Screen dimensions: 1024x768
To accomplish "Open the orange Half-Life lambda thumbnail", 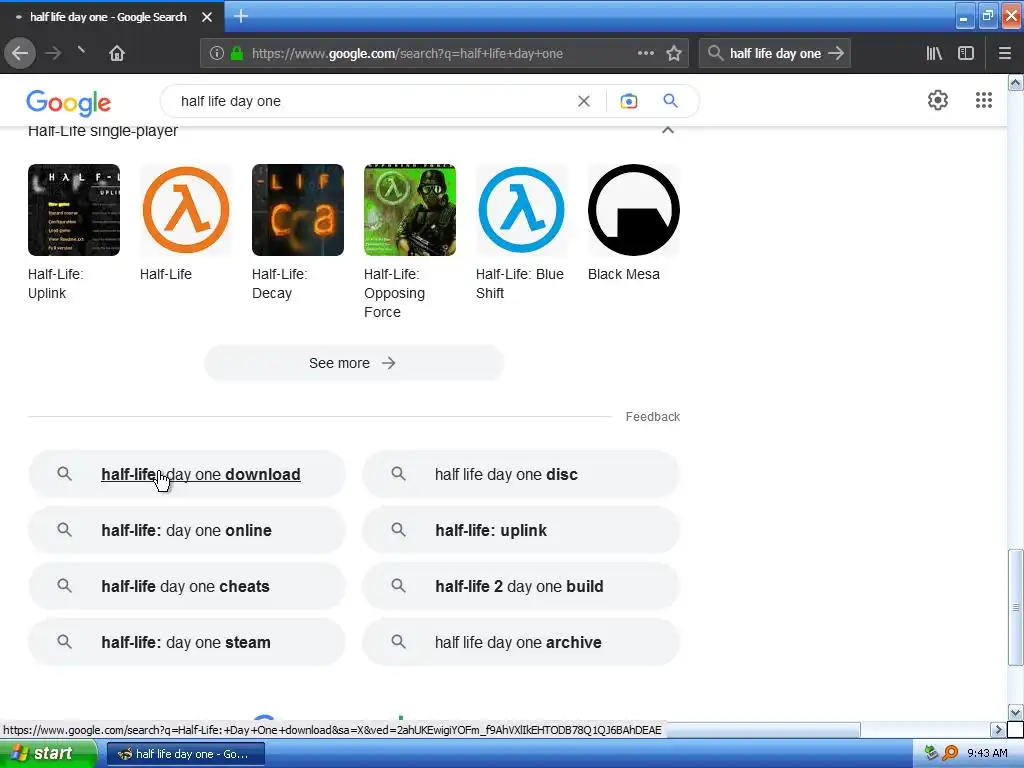I will click(x=186, y=210).
